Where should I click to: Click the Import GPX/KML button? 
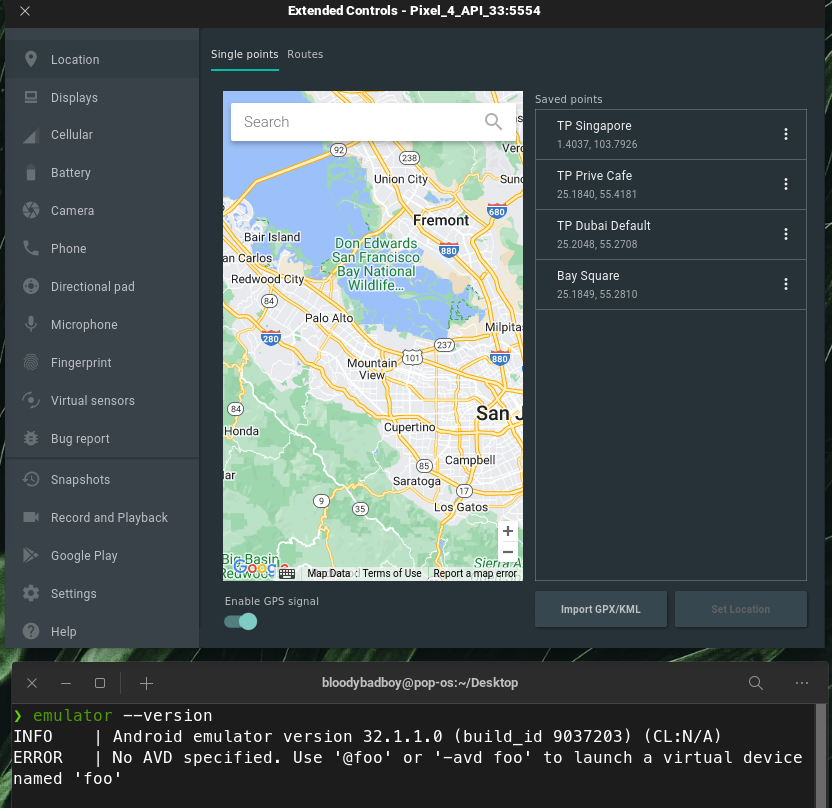tap(600, 609)
